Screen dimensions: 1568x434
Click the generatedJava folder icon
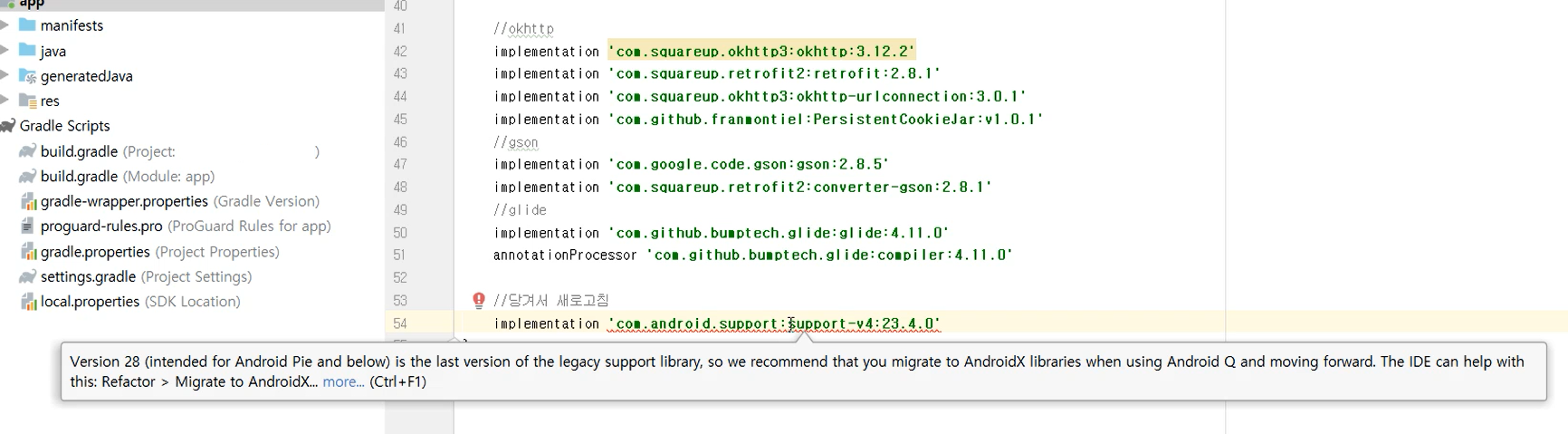point(27,76)
